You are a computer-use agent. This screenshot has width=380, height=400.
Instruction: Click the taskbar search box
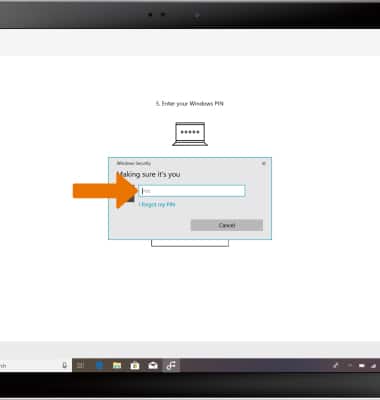tap(36, 365)
